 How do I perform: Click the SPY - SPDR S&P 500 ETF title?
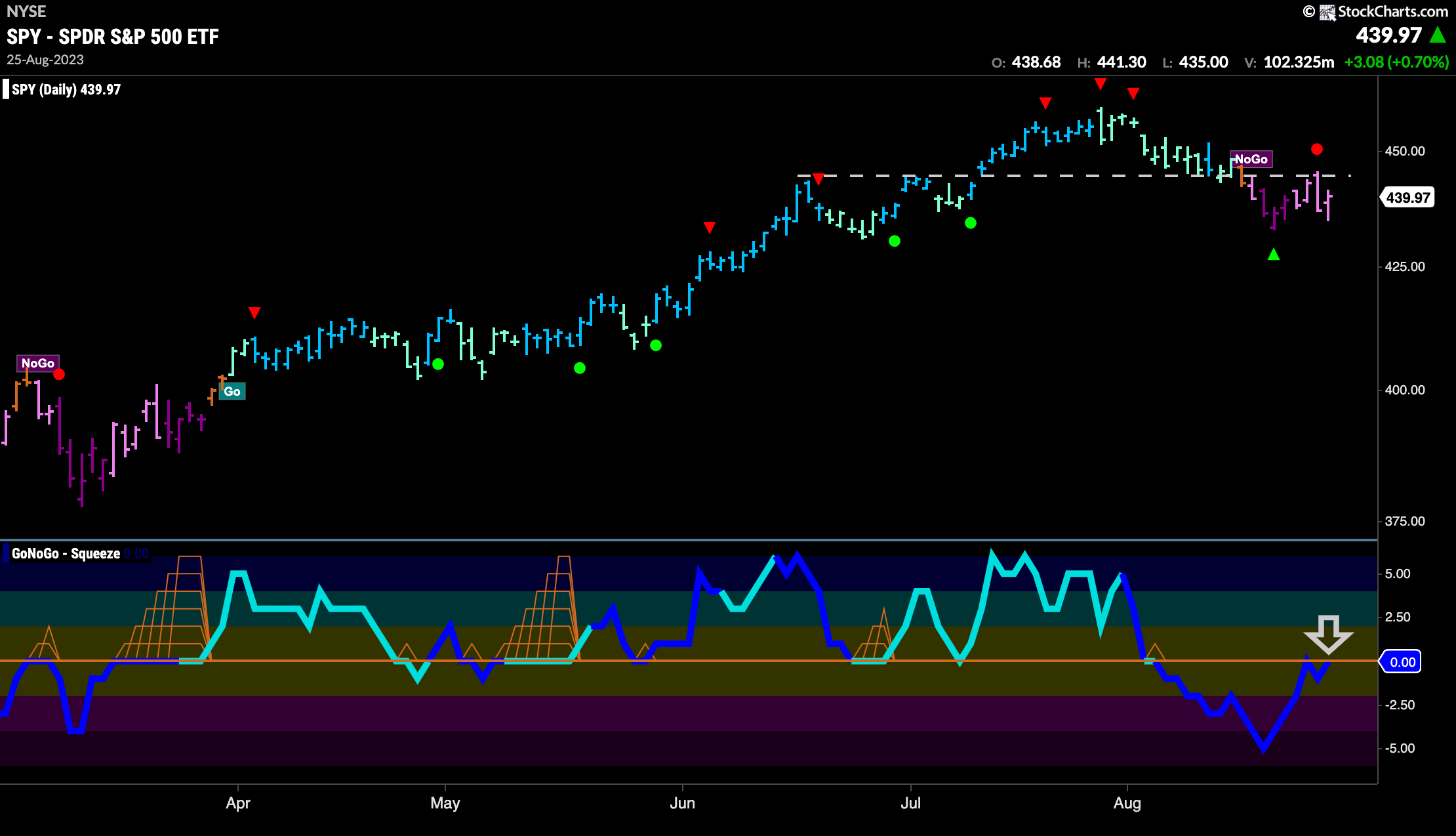113,37
